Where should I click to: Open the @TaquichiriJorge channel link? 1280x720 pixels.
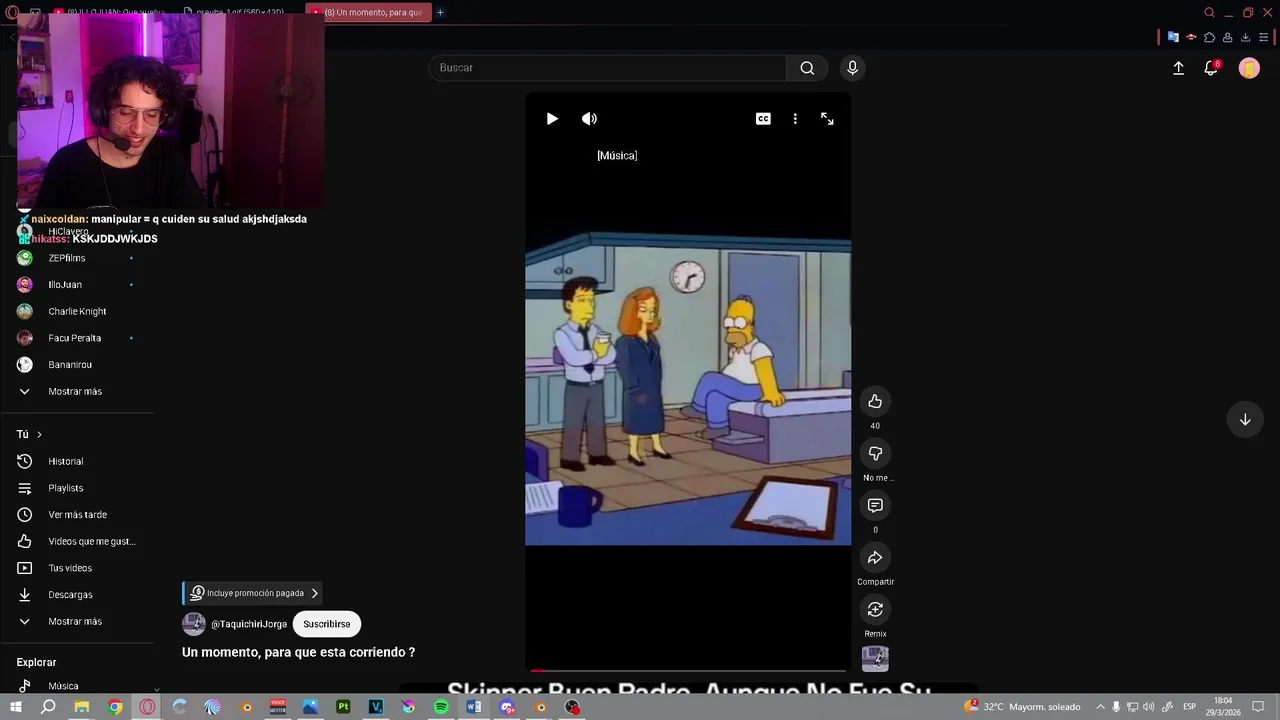[249, 624]
